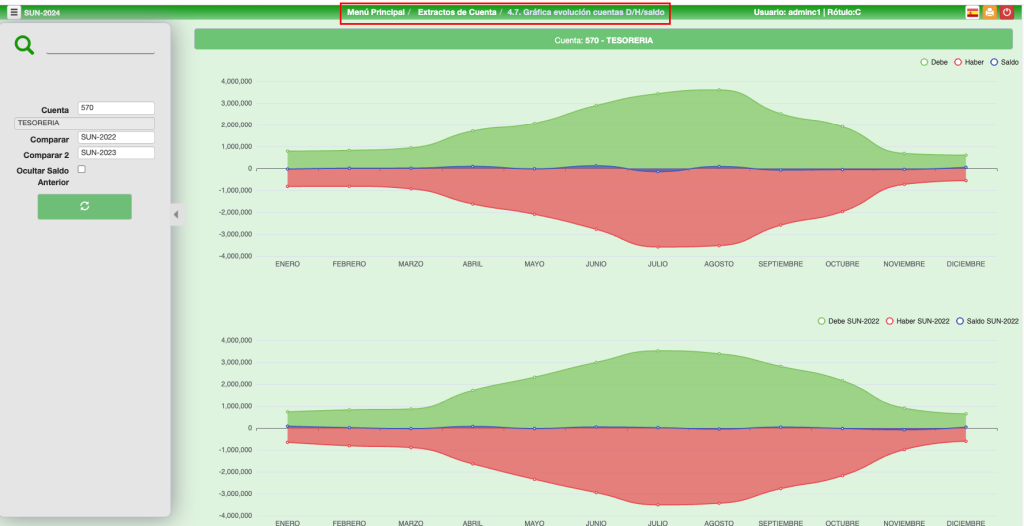Switch language via the Spanish flag icon
Viewport: 1024px width, 526px height.
(972, 12)
